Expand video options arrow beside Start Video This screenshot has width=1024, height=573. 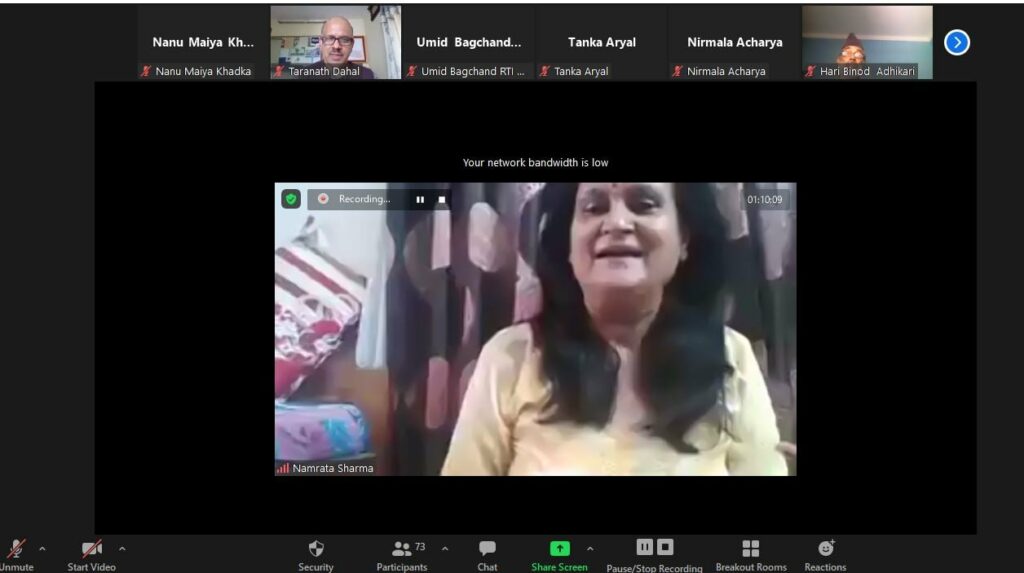pos(122,548)
